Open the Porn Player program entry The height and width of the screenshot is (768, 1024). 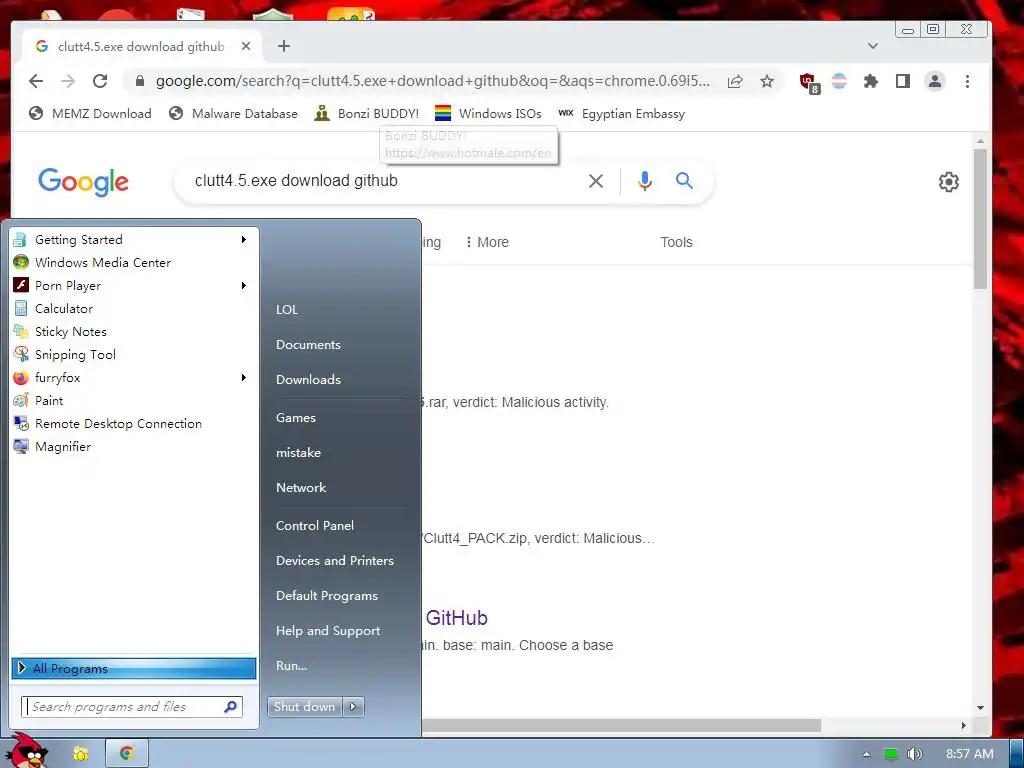[133, 285]
